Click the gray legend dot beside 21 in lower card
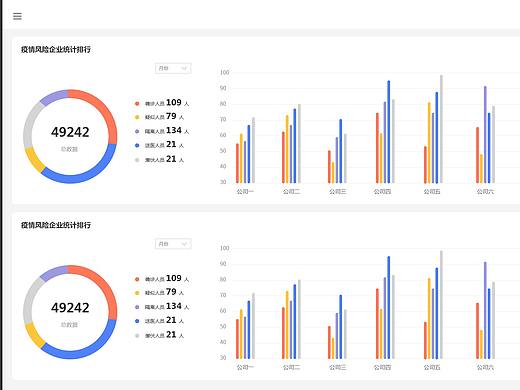 [x=137, y=336]
